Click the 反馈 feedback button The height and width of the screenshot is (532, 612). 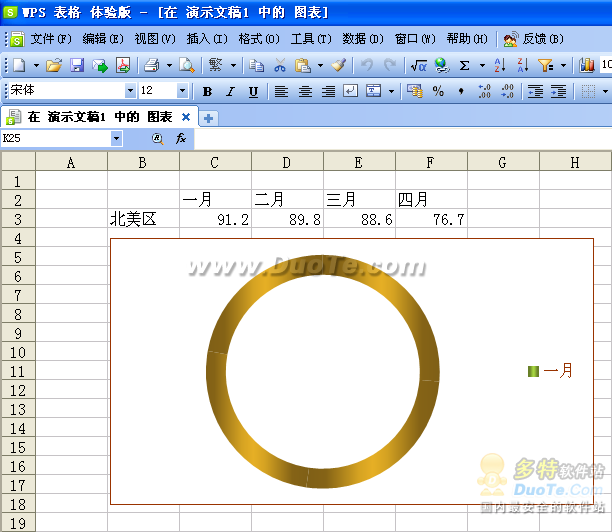pyautogui.click(x=535, y=39)
